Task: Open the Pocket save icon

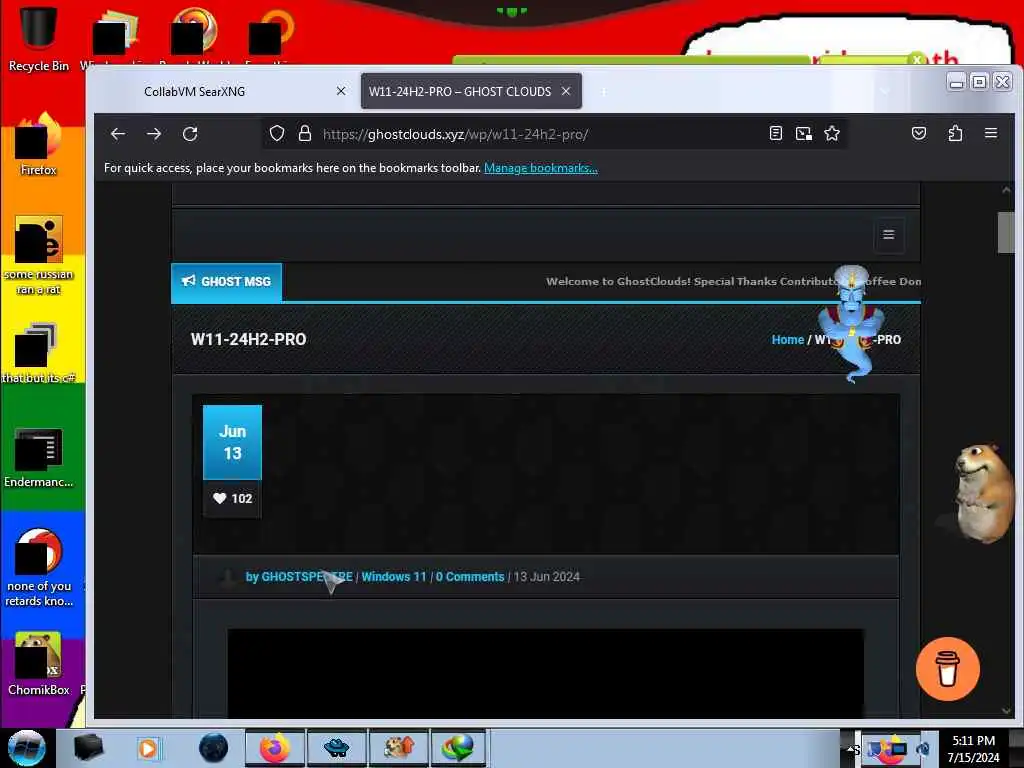Action: tap(919, 133)
